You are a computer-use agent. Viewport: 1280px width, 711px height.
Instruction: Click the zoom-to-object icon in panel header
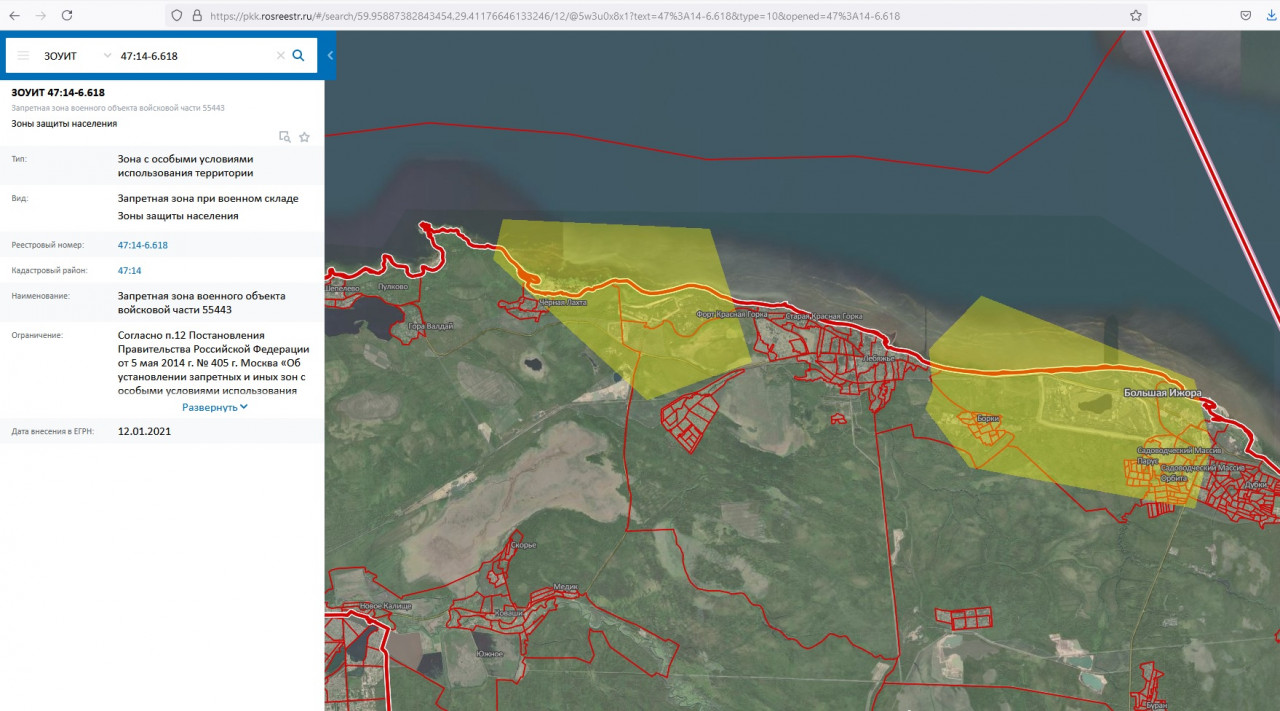point(284,137)
